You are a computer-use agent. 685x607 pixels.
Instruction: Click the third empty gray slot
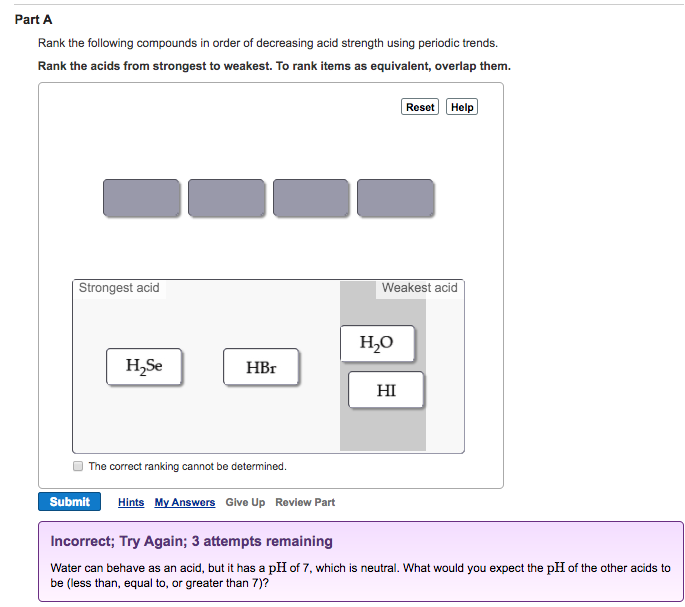(x=311, y=197)
